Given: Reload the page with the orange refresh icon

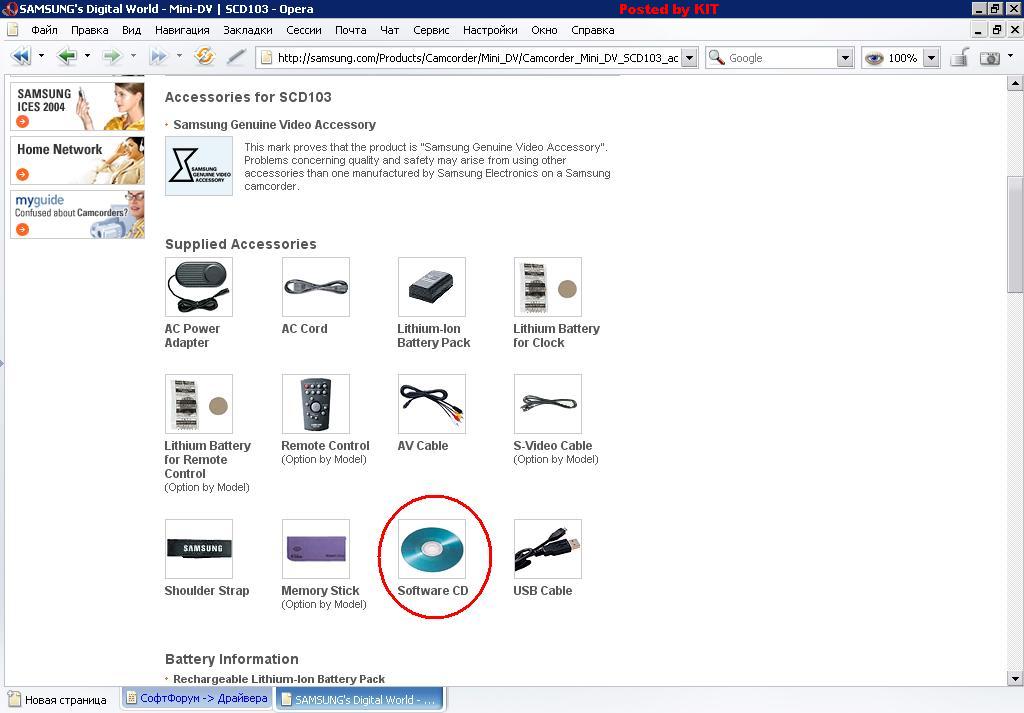Looking at the screenshot, I should point(204,56).
